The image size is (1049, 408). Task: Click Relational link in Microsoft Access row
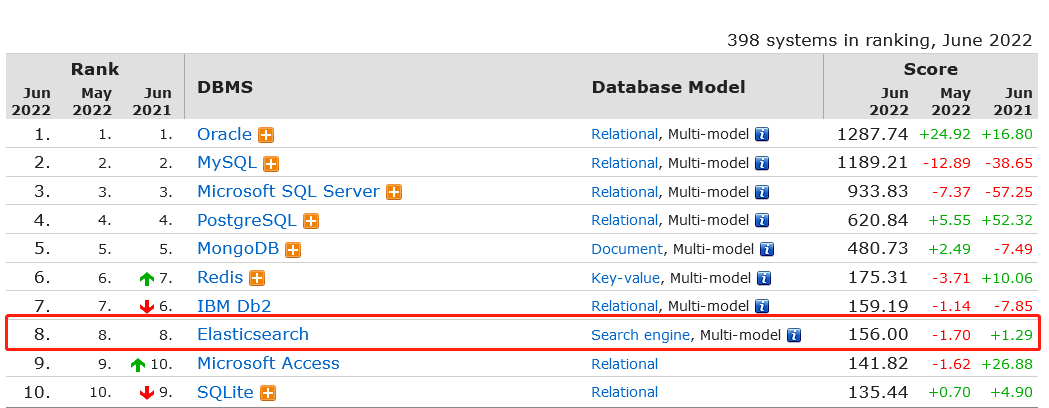[x=625, y=365]
